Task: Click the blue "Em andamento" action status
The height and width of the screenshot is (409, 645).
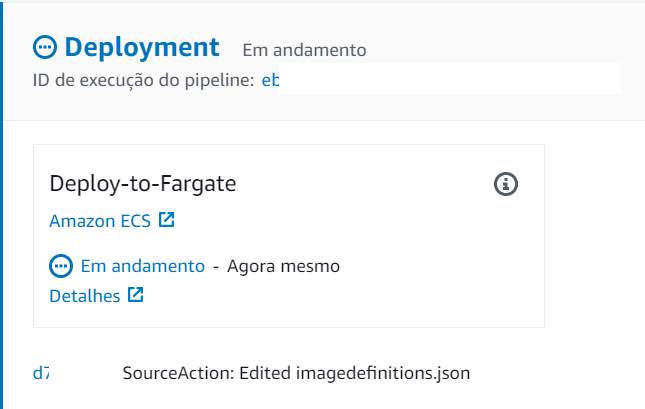Action: (142, 267)
